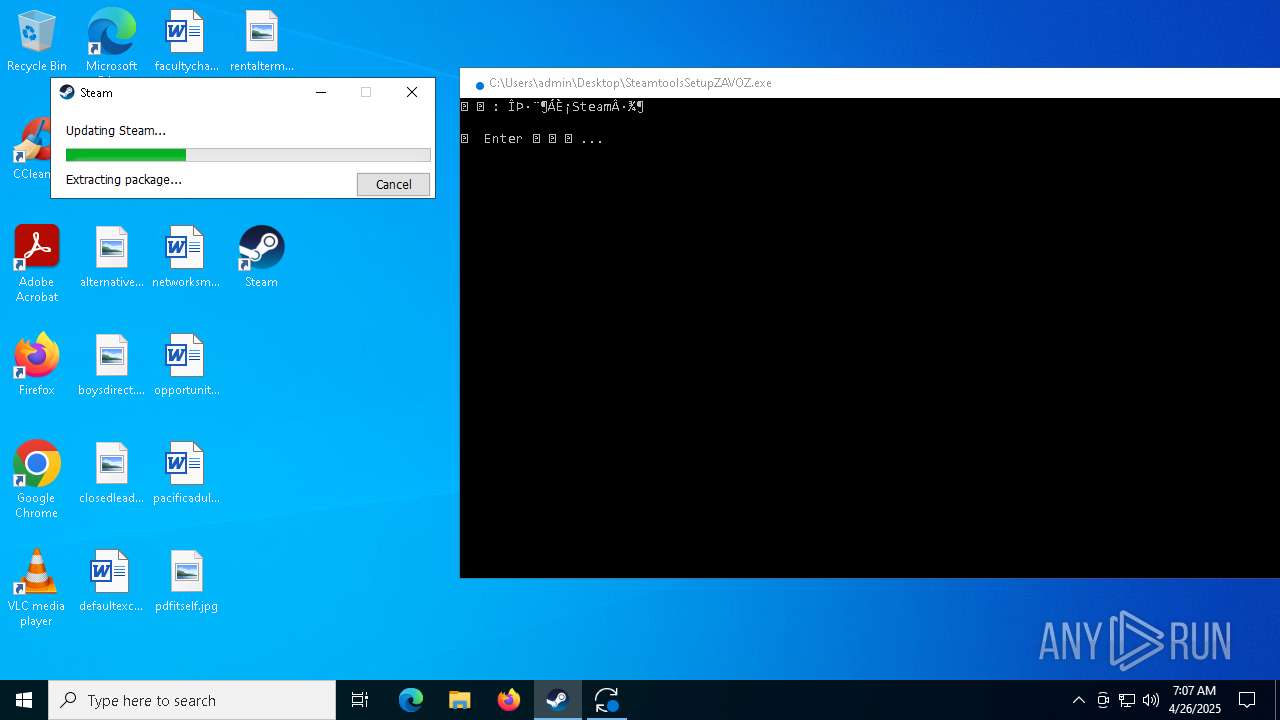Click the 'Updating Steam...' status text
Screen dimensions: 1280x720
[x=116, y=130]
